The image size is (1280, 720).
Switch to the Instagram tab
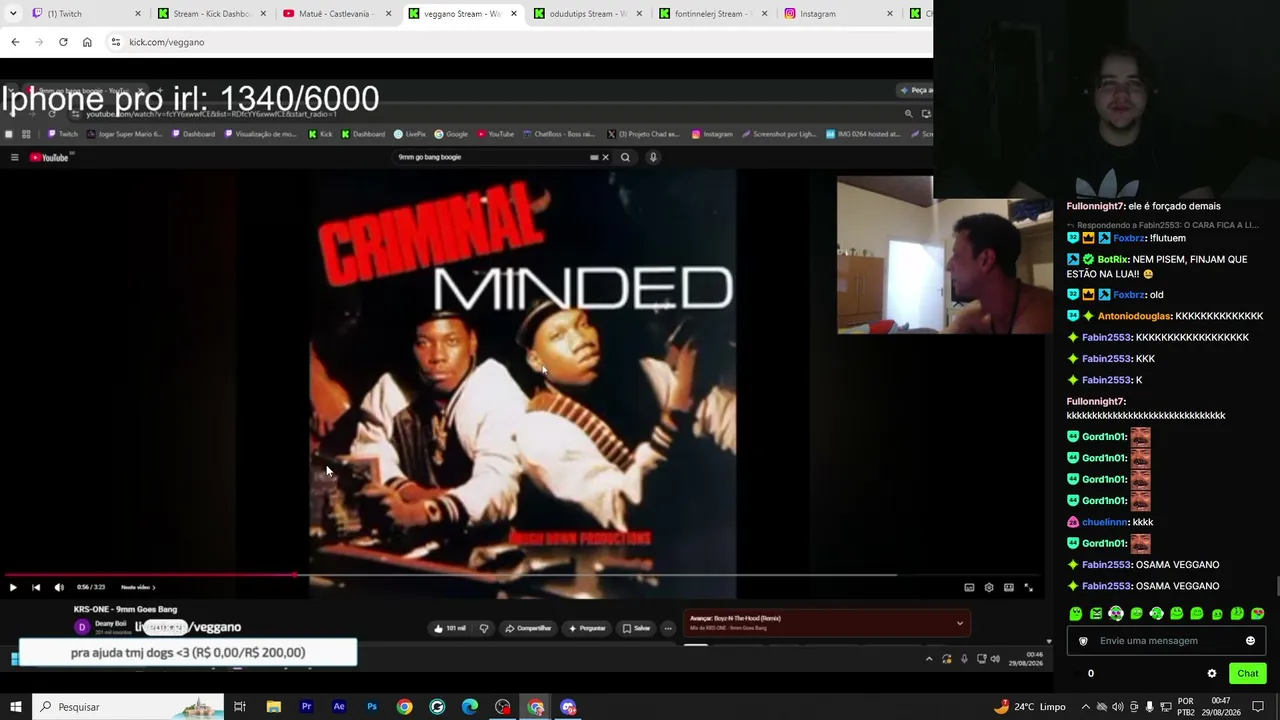(839, 14)
